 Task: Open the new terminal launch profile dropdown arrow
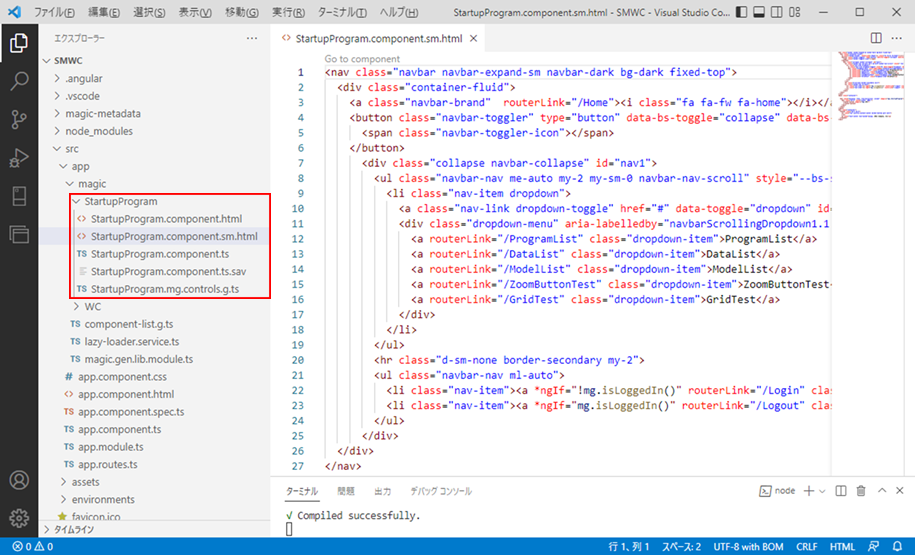[x=823, y=491]
